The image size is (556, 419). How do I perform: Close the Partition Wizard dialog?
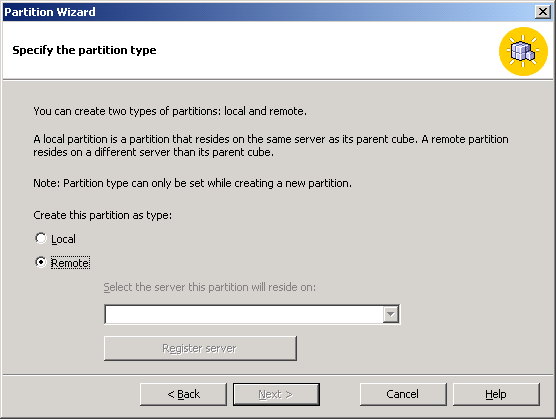(543, 12)
